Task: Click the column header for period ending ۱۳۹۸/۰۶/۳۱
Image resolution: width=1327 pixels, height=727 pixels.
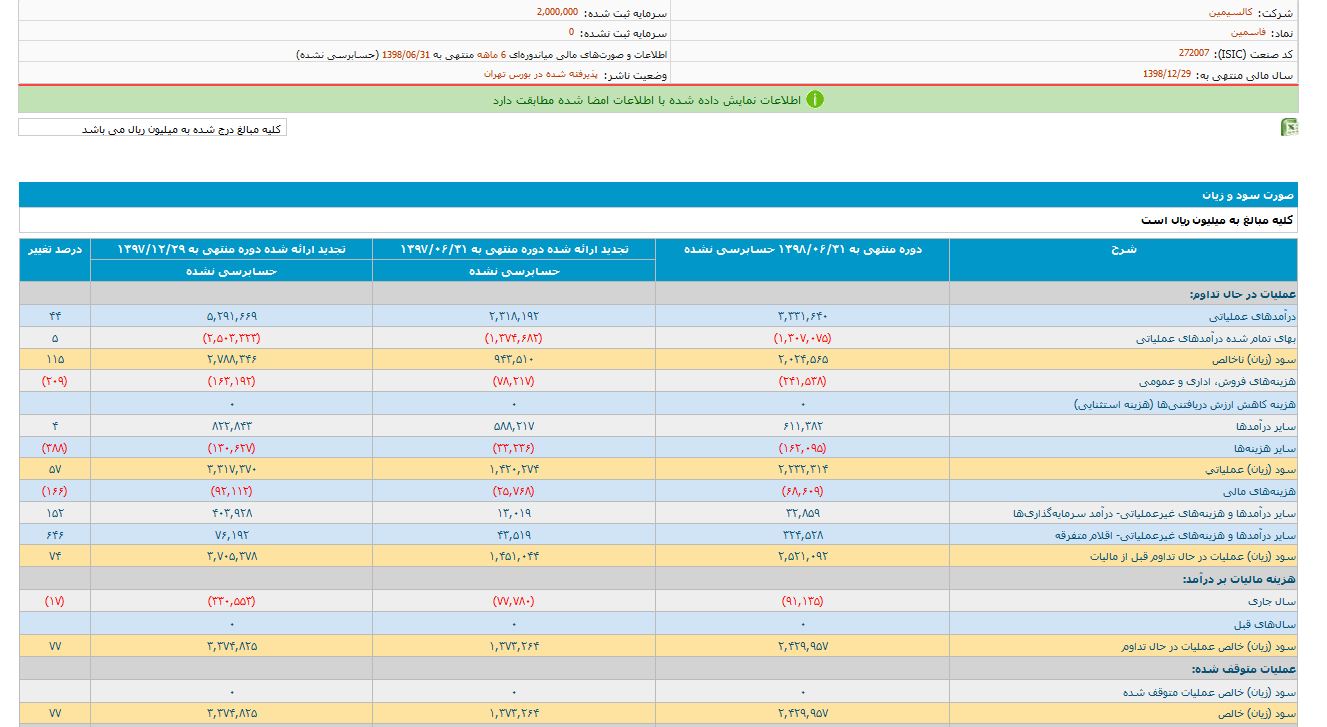Action: 802,259
